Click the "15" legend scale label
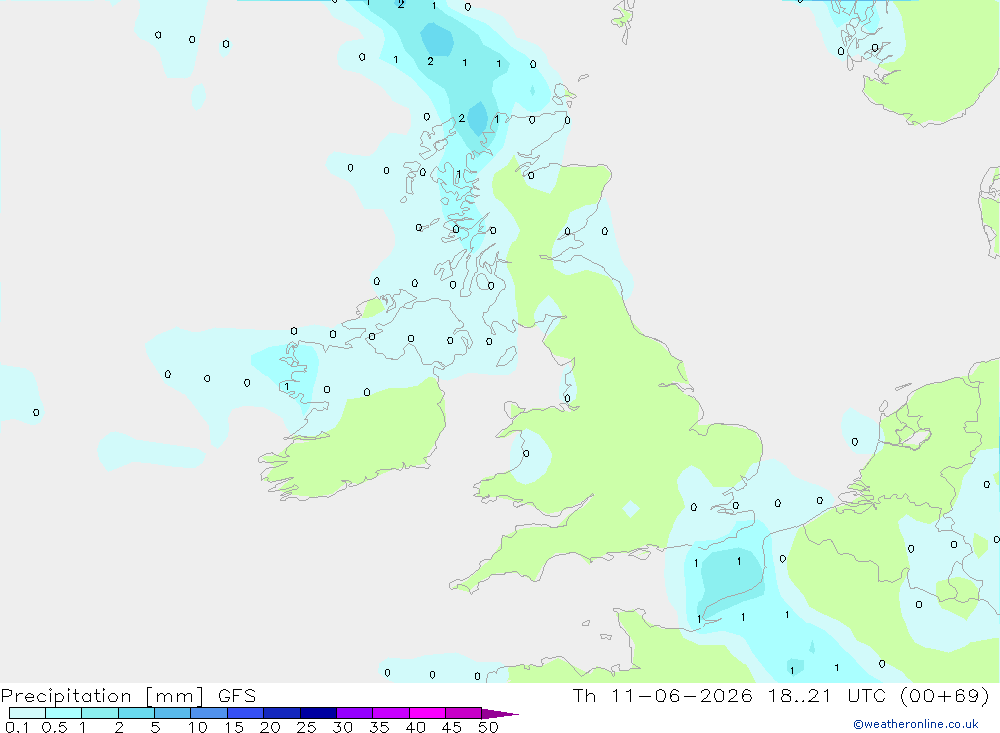Viewport: 1000px width, 733px height. tap(234, 727)
